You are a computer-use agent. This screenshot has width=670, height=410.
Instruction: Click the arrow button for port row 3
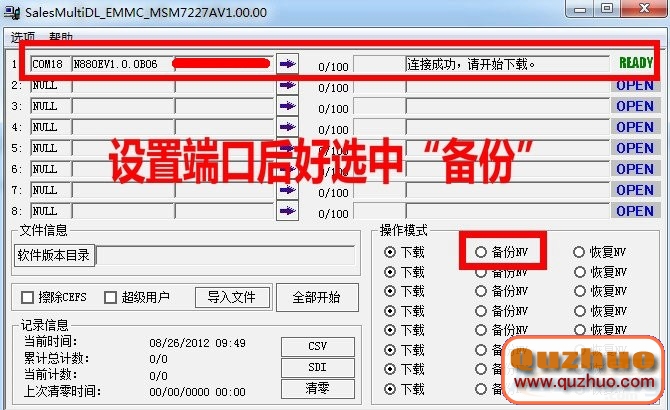(x=287, y=105)
